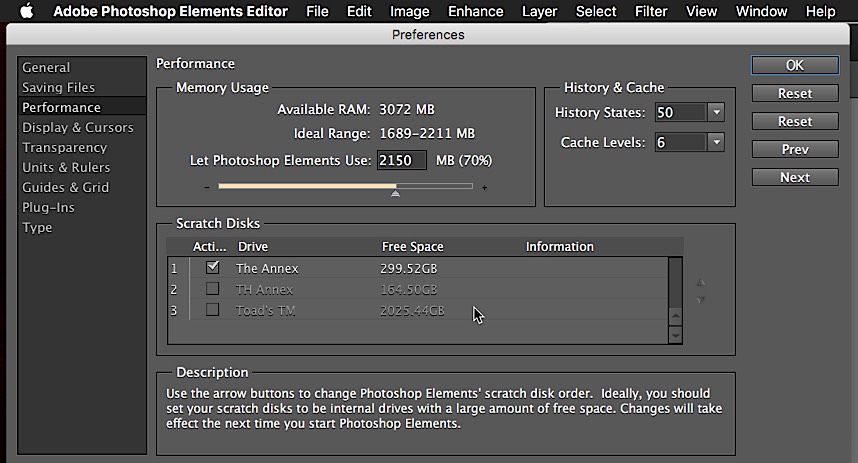Click the memory slider minus sign

(x=207, y=187)
